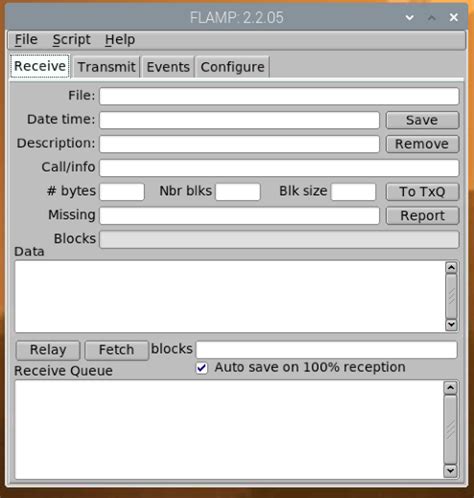Focus the Missing field
The width and height of the screenshot is (474, 498).
pyautogui.click(x=239, y=216)
